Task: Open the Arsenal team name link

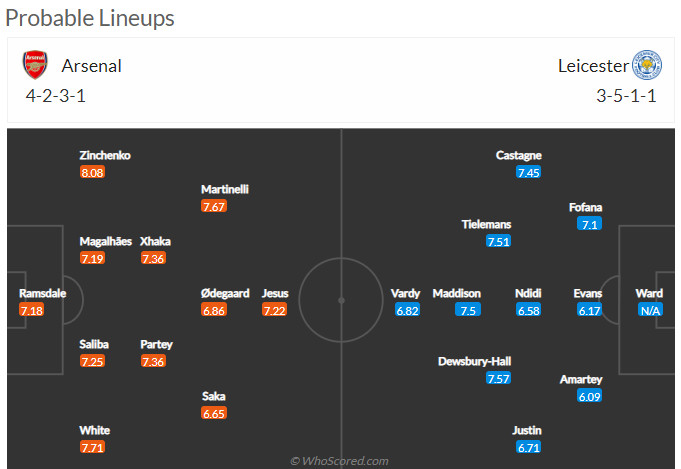Action: pyautogui.click(x=92, y=66)
